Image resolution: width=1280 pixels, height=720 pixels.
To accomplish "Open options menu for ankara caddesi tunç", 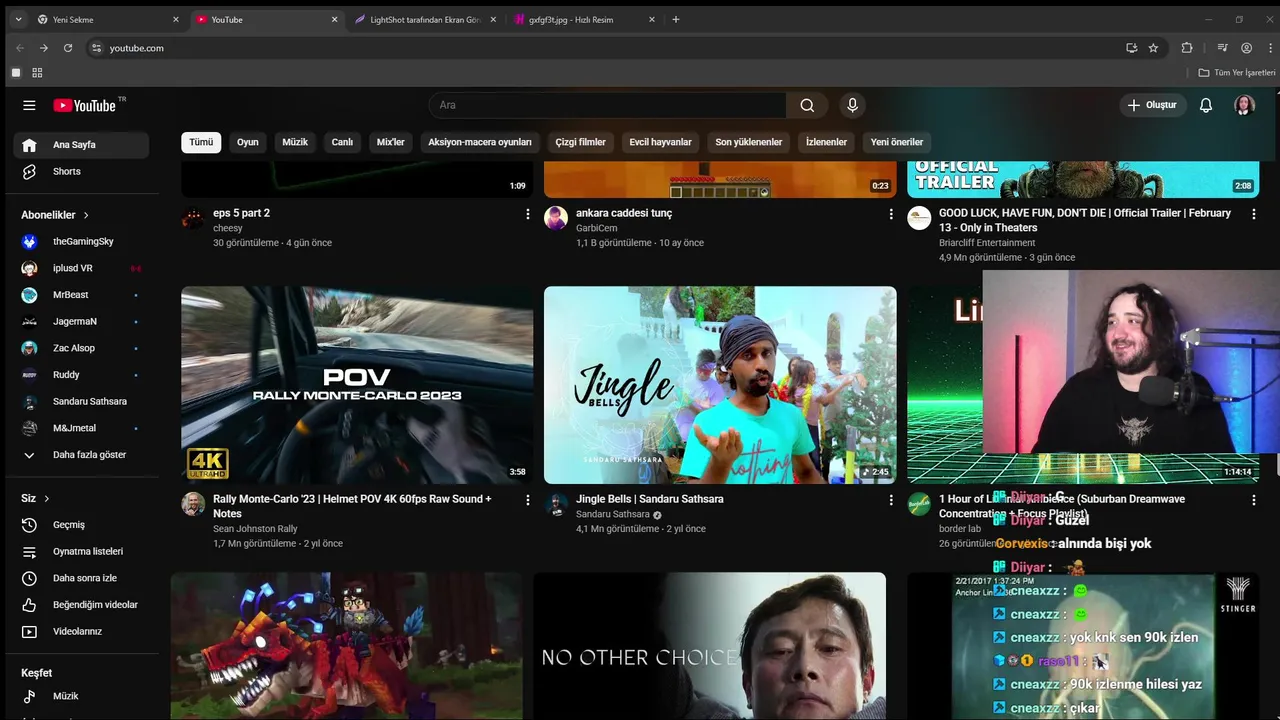I will click(x=891, y=214).
